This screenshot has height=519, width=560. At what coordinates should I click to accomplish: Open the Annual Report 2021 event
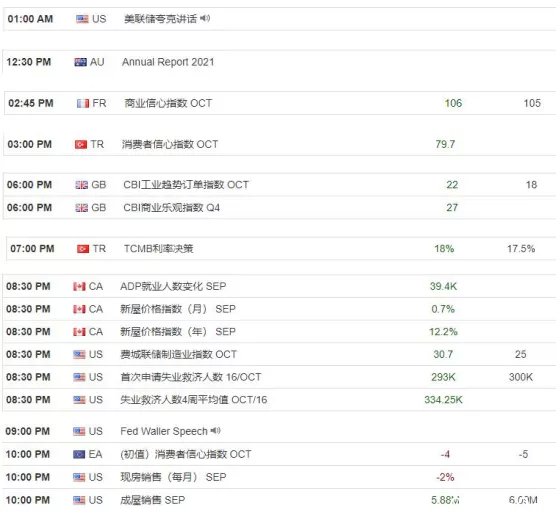(x=168, y=62)
